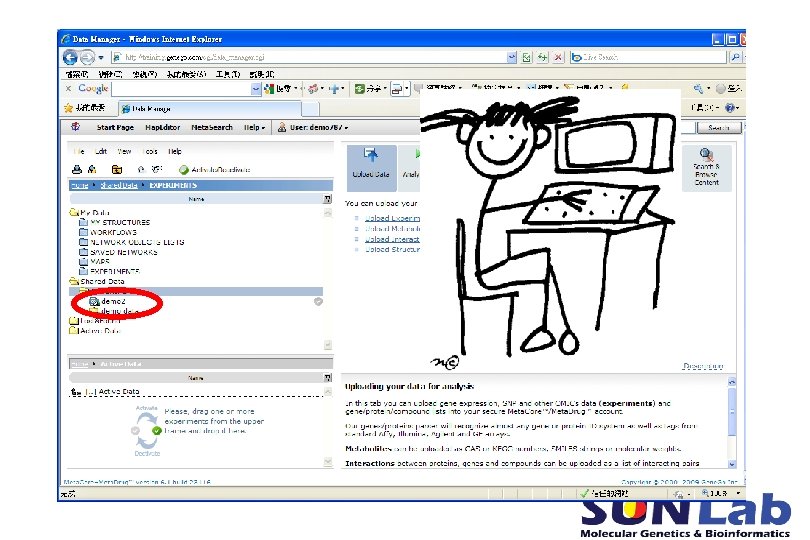Open the MetaSearch menu item
This screenshot has height=540, width=810.
tap(212, 127)
